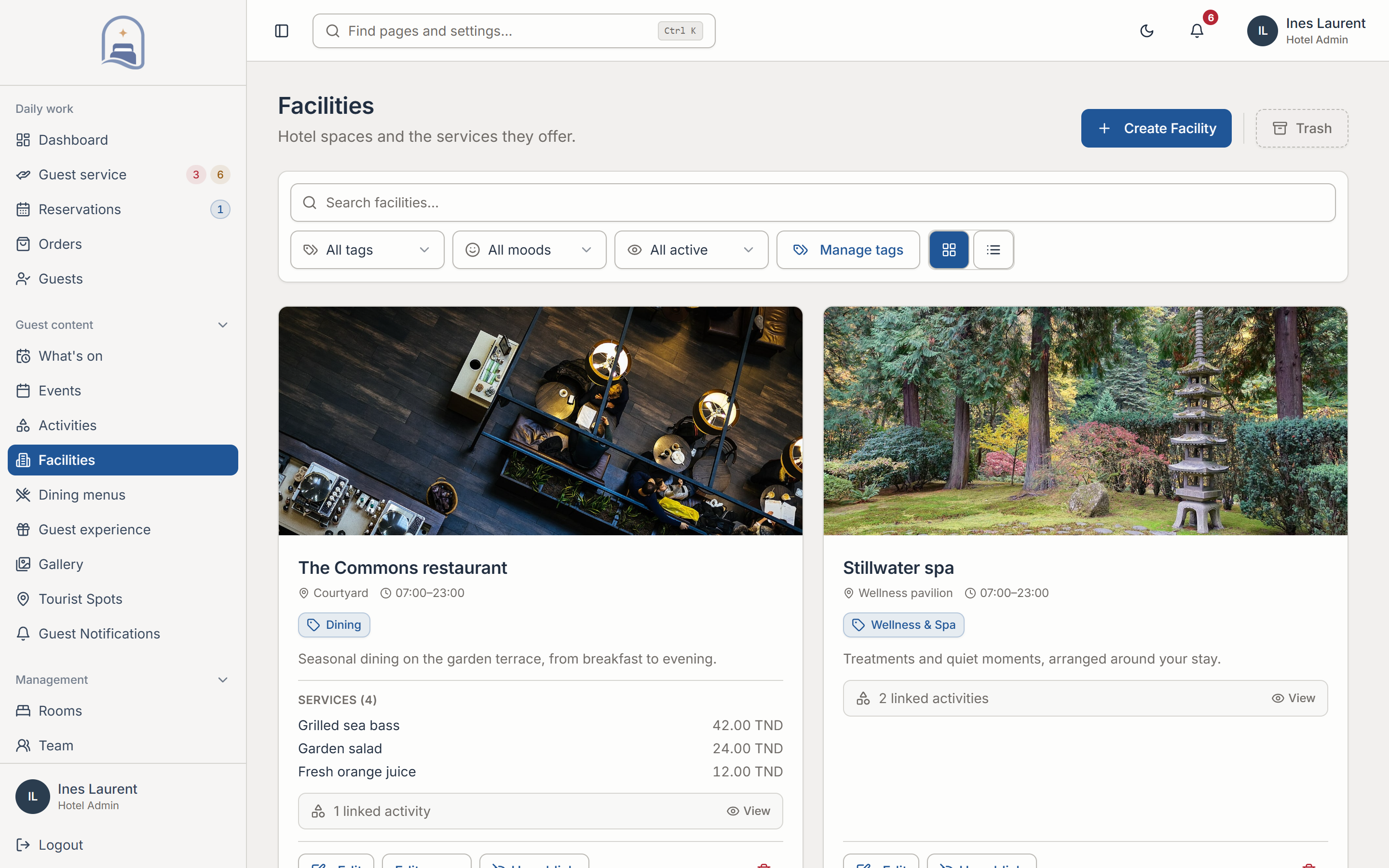The image size is (1389, 868).
Task: Click the Dining tag chip
Action: (334, 624)
